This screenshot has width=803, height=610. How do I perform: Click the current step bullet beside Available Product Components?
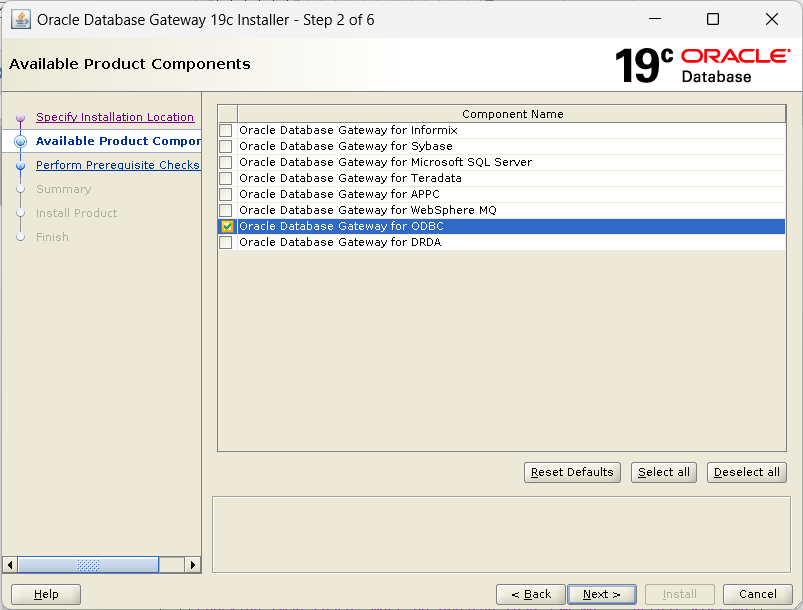pyautogui.click(x=20, y=141)
